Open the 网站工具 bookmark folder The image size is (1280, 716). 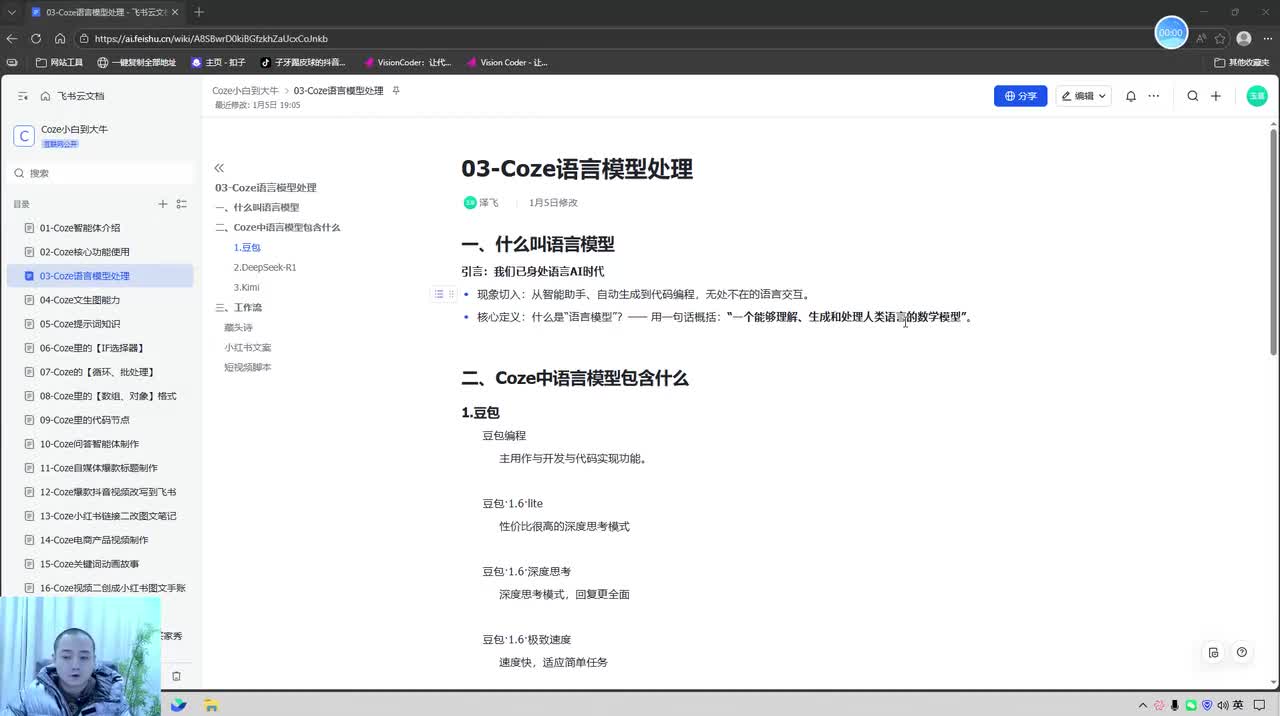59,62
